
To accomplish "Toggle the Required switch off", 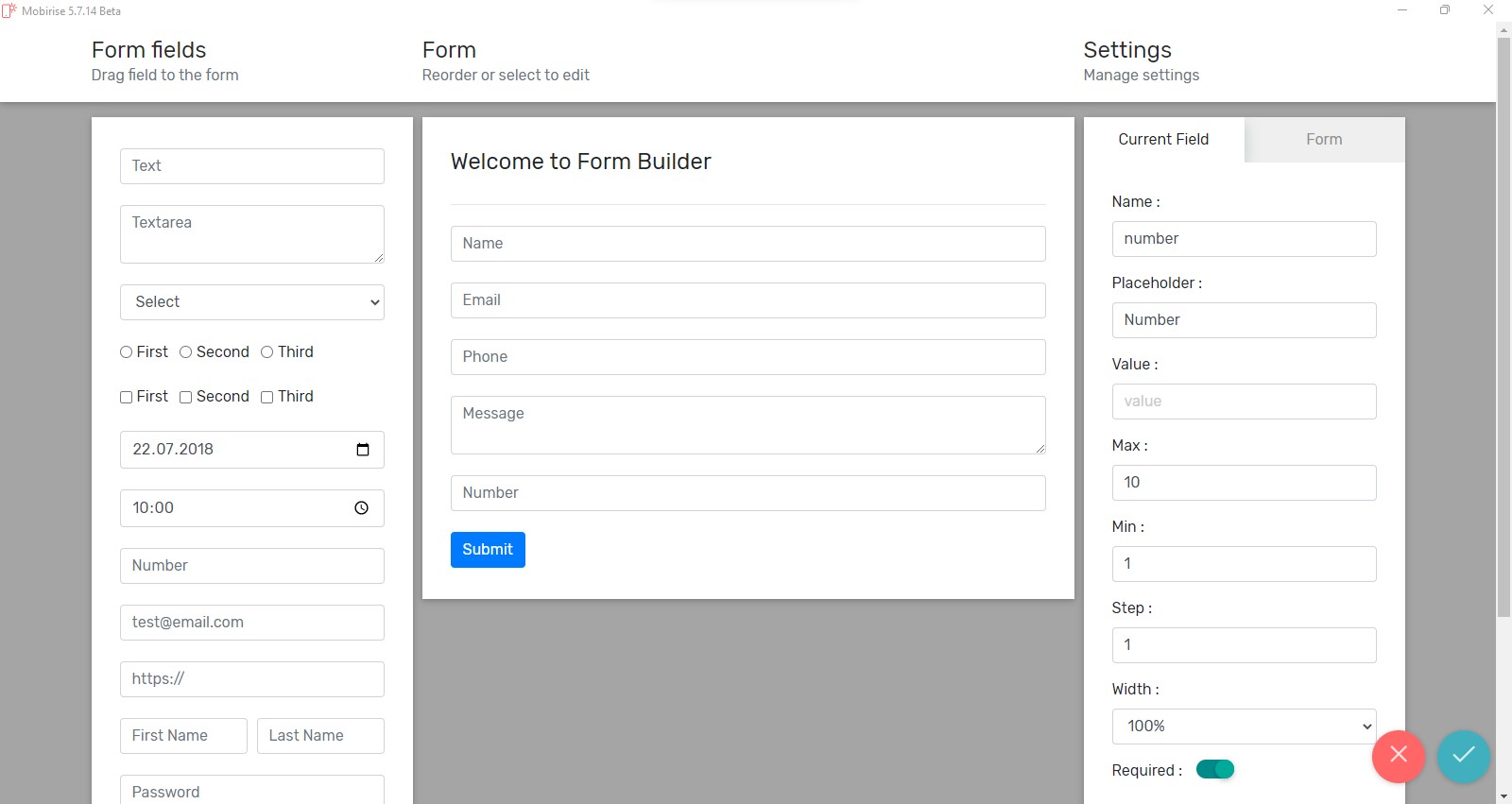I will coord(1215,770).
